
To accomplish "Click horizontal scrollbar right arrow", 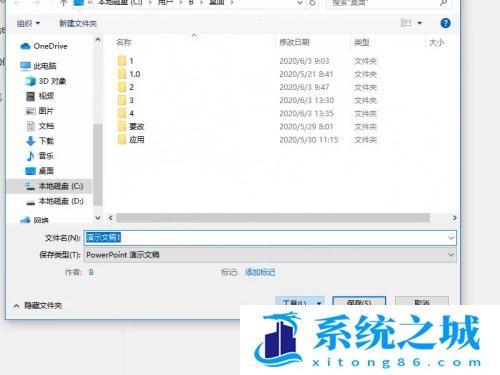I will (x=454, y=218).
